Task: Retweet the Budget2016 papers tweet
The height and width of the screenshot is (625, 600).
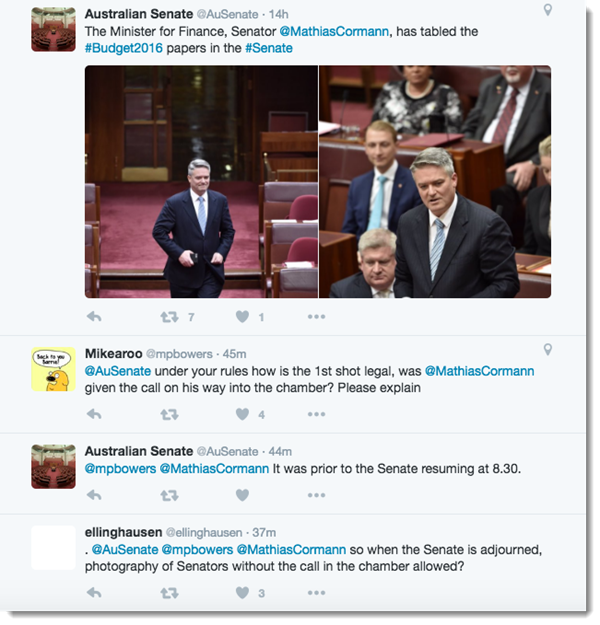Action: pyautogui.click(x=169, y=317)
